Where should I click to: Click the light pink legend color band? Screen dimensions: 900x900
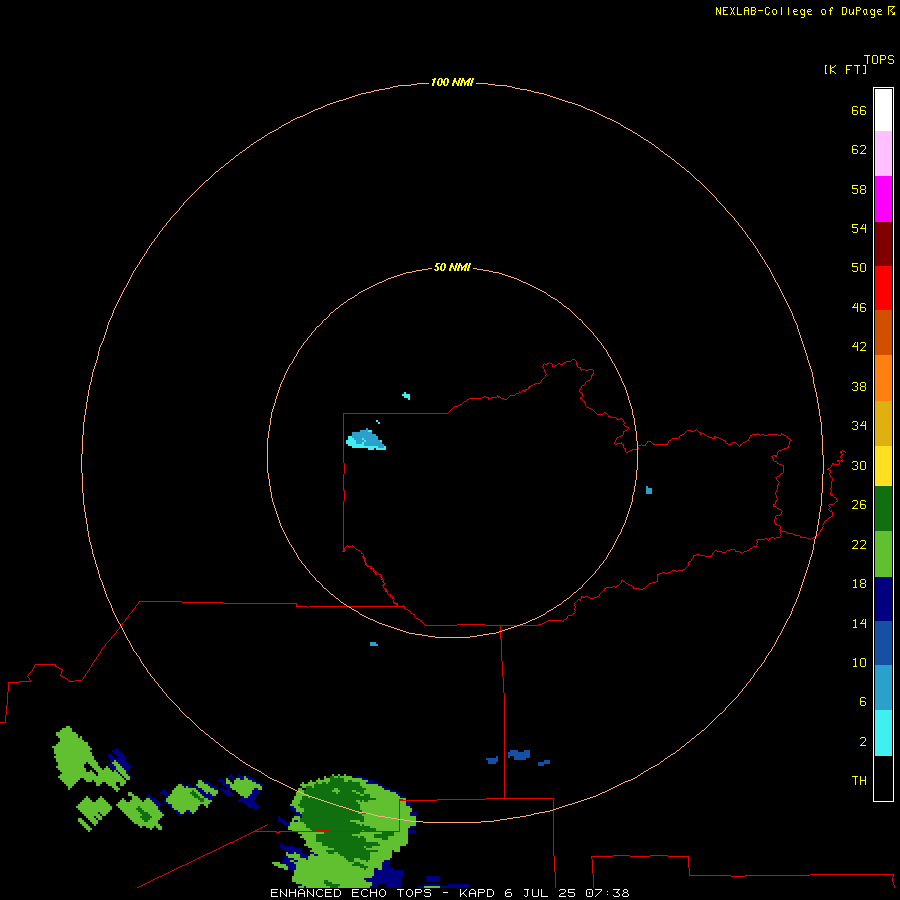(x=883, y=153)
